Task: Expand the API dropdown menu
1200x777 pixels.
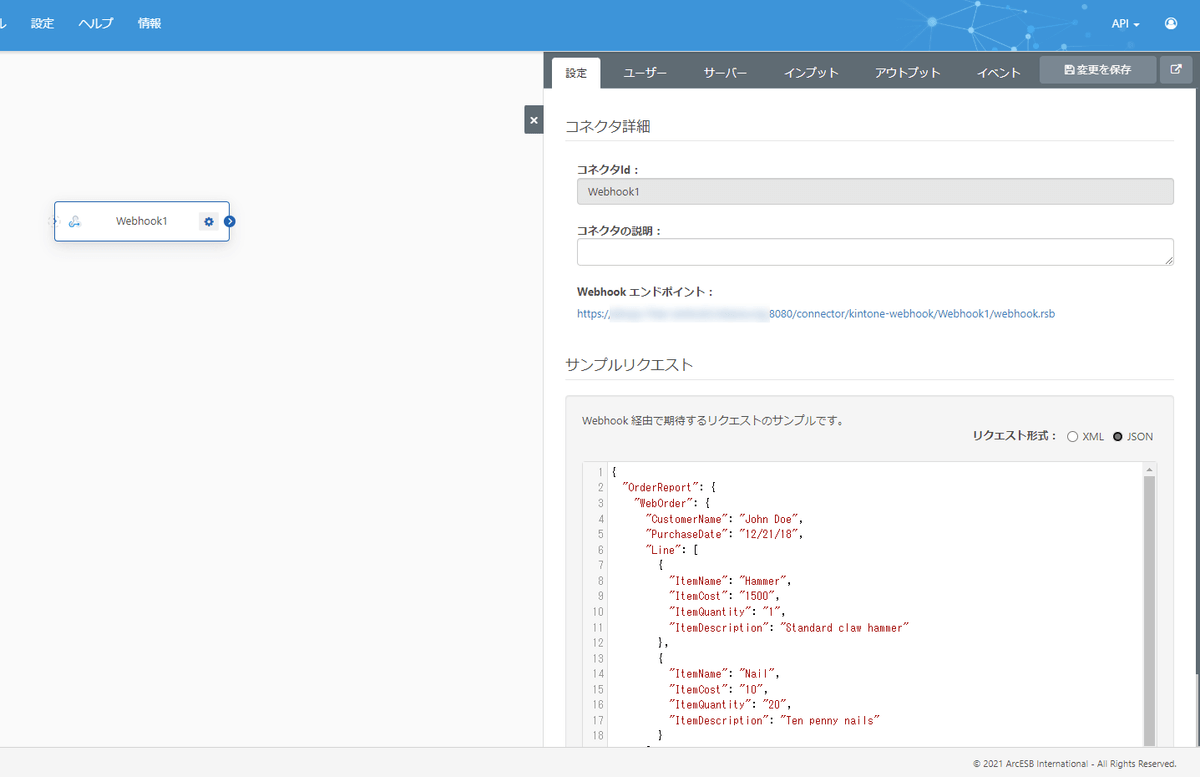Action: tap(1126, 23)
